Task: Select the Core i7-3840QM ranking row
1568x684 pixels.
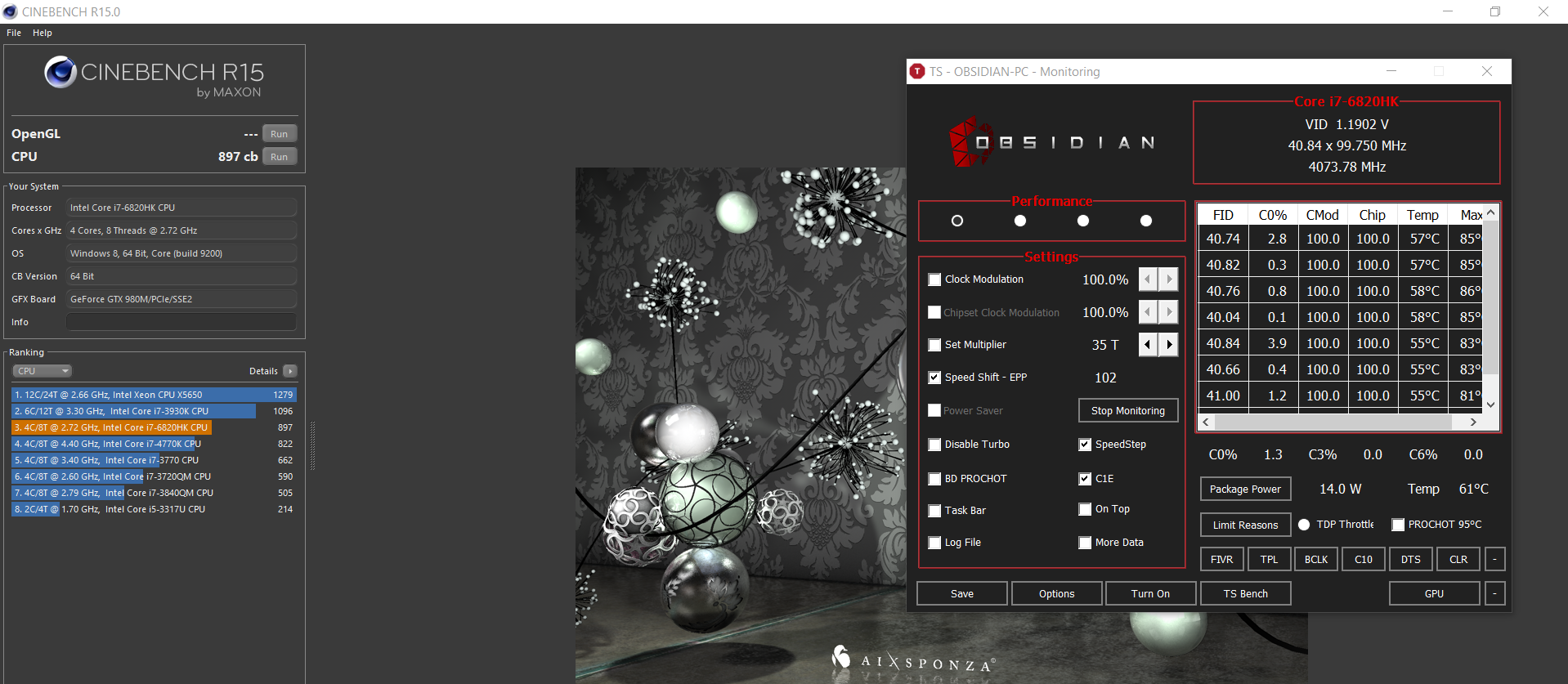Action: point(154,493)
